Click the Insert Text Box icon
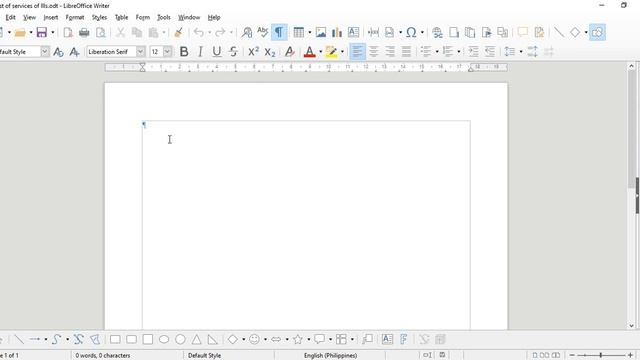The image size is (640, 360). (353, 32)
